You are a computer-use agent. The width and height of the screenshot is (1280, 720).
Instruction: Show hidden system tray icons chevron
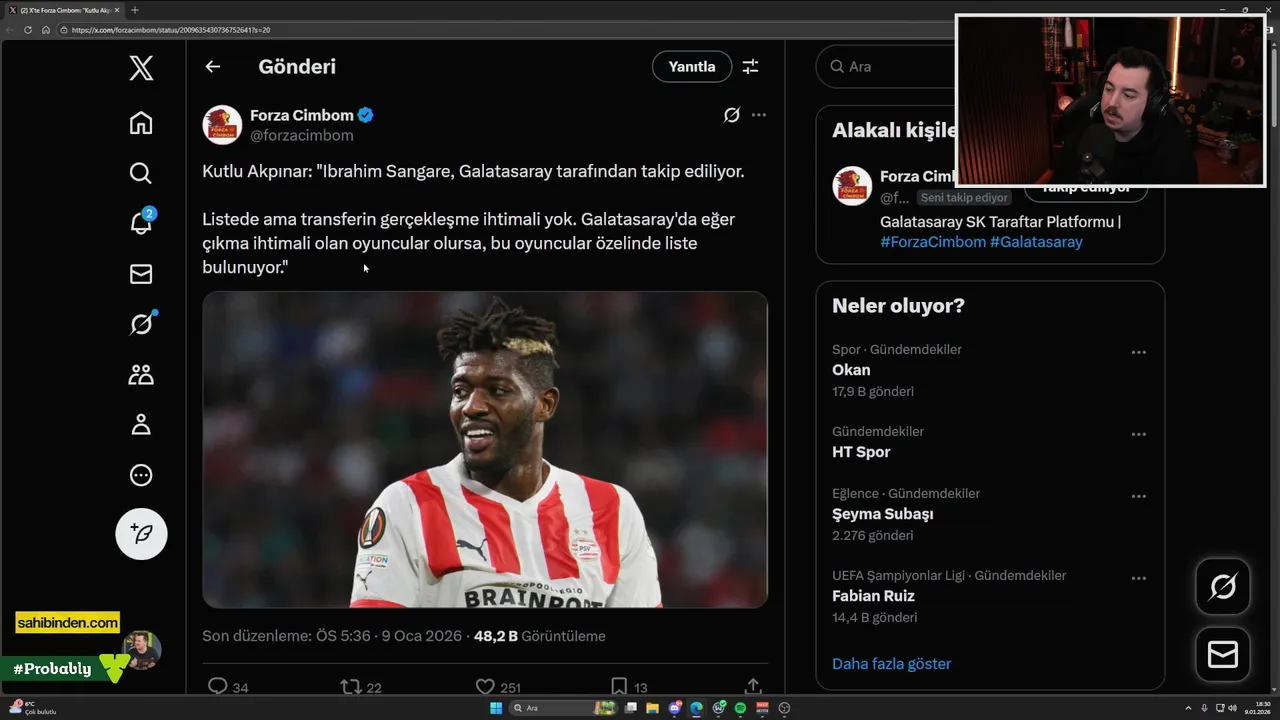[1188, 708]
